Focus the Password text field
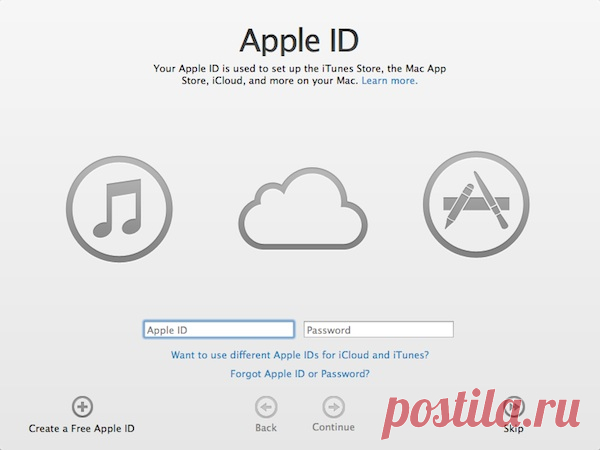Viewport: 600px width, 450px height. pos(378,329)
